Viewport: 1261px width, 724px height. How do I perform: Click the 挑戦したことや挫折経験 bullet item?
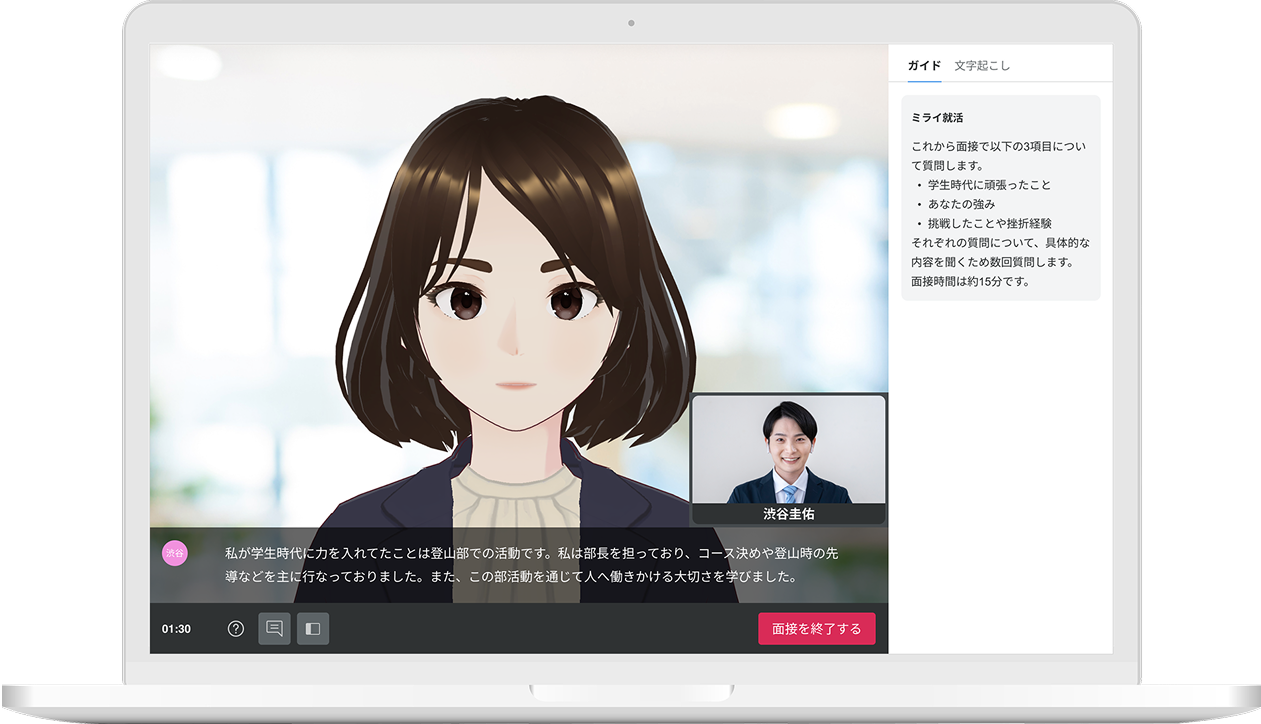(x=989, y=223)
